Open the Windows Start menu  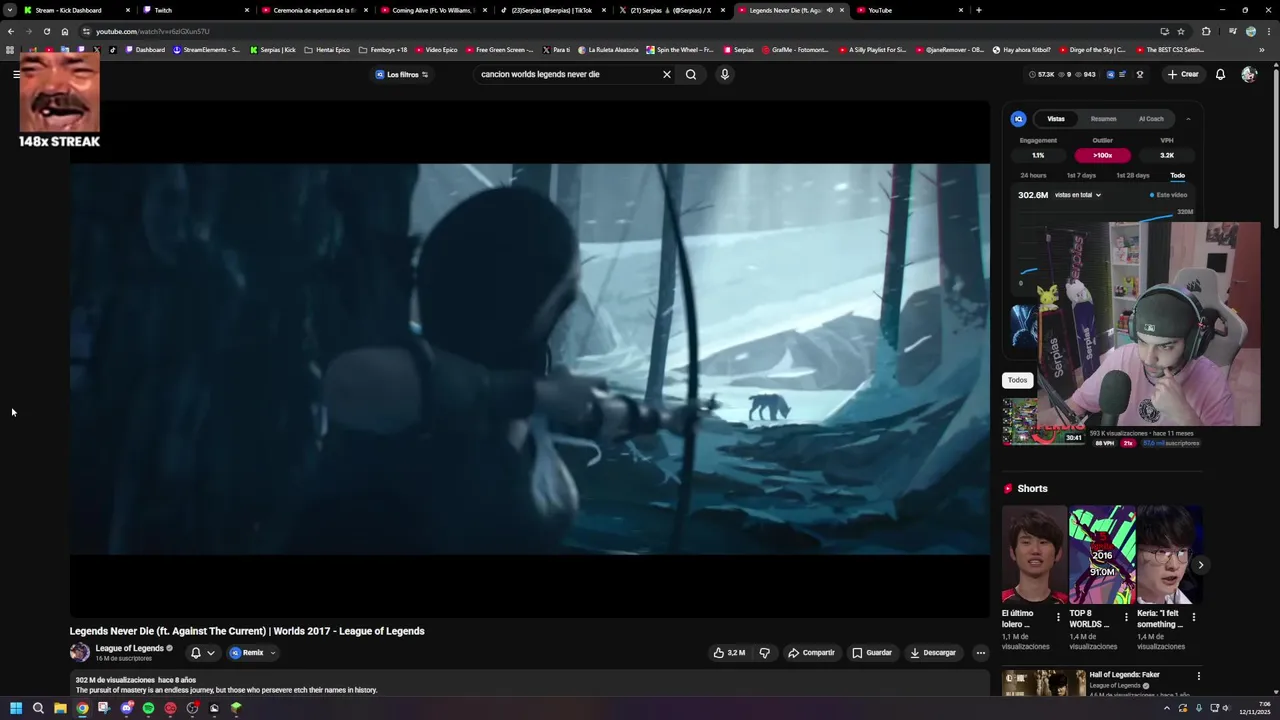(x=16, y=708)
